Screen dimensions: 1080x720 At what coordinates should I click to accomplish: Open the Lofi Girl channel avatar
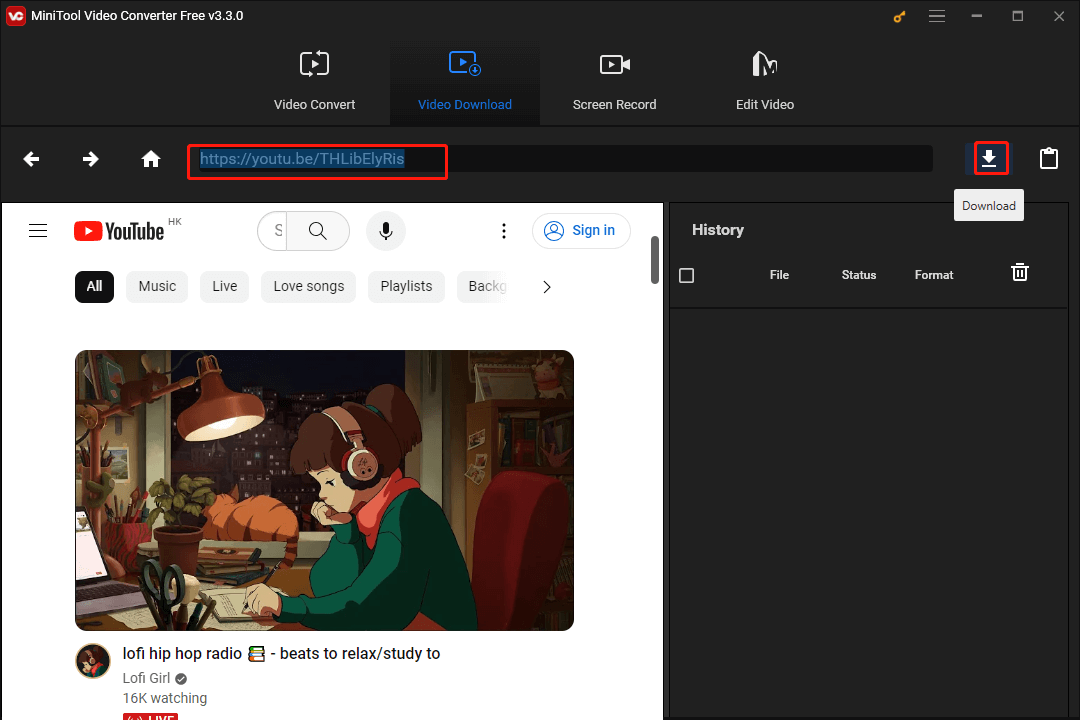[93, 661]
